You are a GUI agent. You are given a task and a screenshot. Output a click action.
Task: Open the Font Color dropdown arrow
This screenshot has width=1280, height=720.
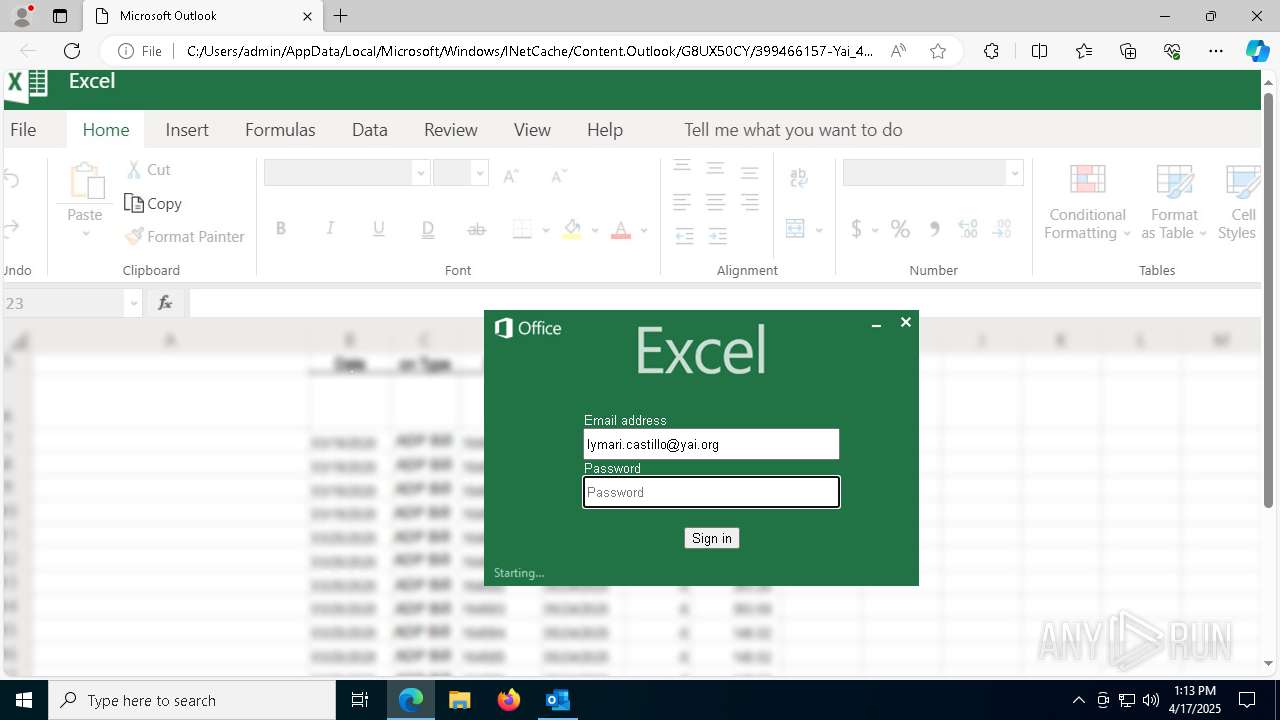pos(644,230)
